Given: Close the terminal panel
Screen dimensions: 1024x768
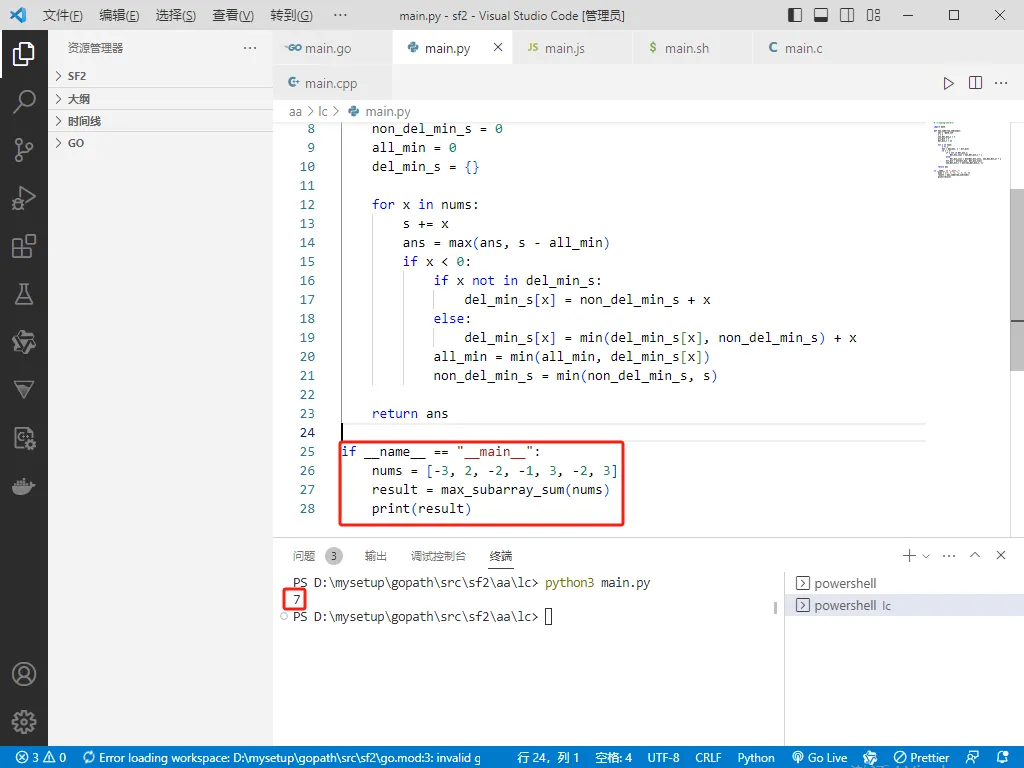Looking at the screenshot, I should pos(1000,555).
